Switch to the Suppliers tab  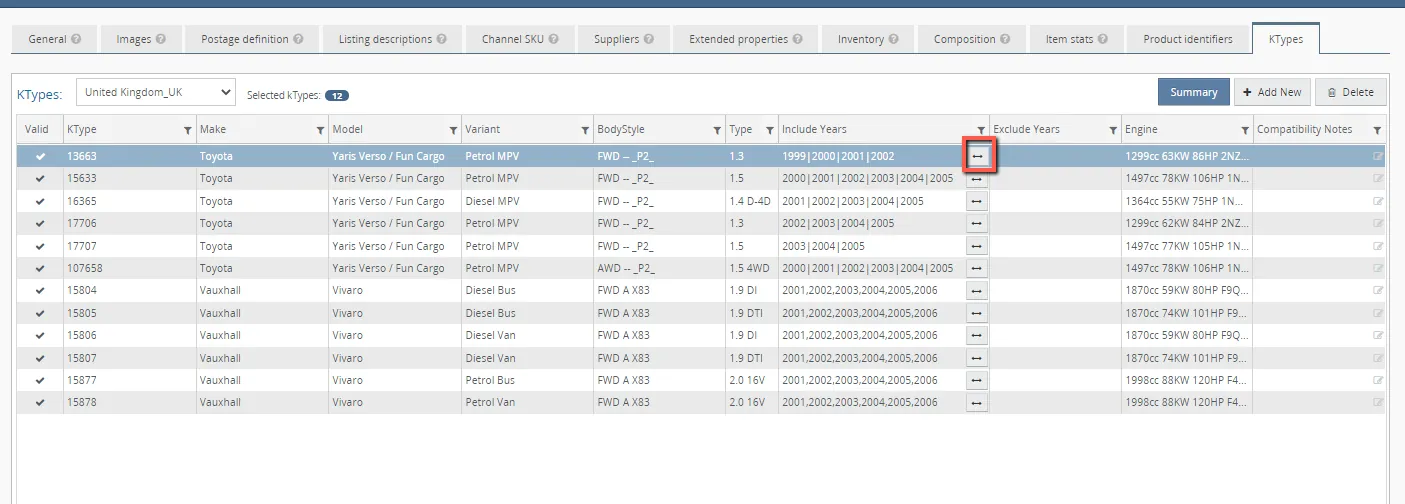coord(624,39)
